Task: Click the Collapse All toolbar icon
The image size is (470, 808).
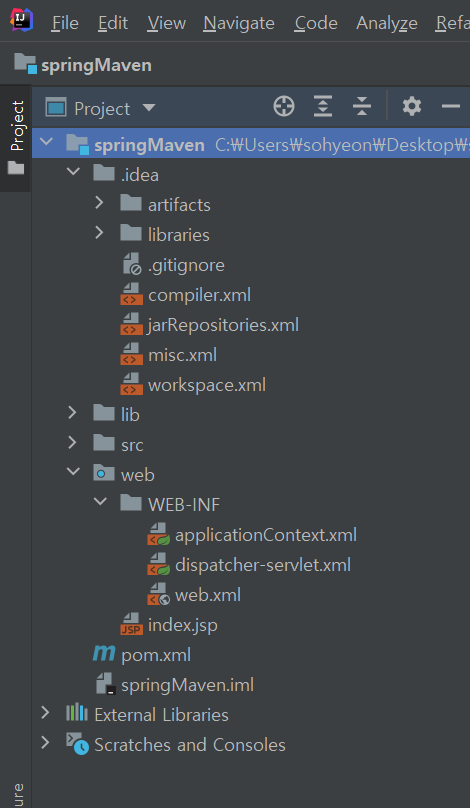Action: pos(362,107)
